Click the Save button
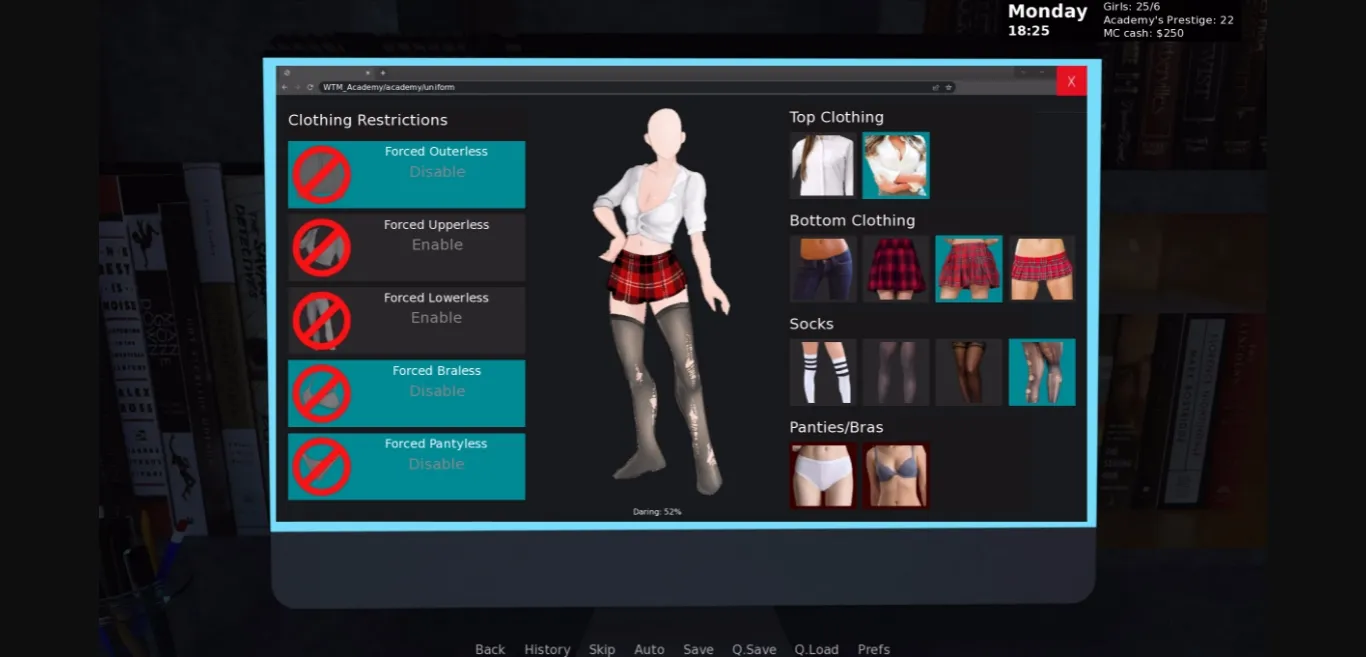This screenshot has width=1366, height=657. pos(698,649)
